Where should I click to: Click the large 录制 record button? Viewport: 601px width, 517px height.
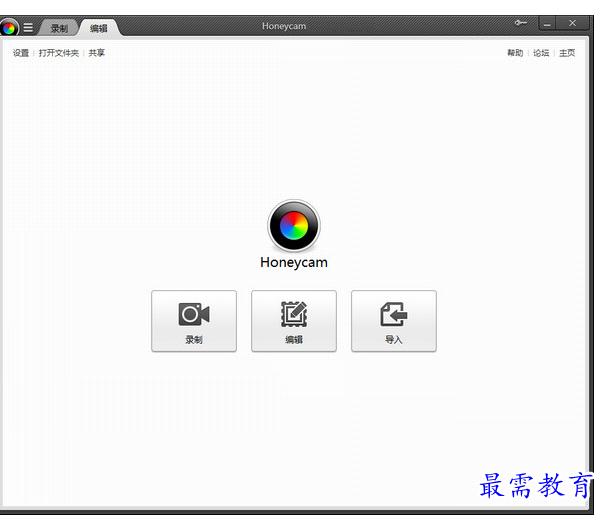194,321
